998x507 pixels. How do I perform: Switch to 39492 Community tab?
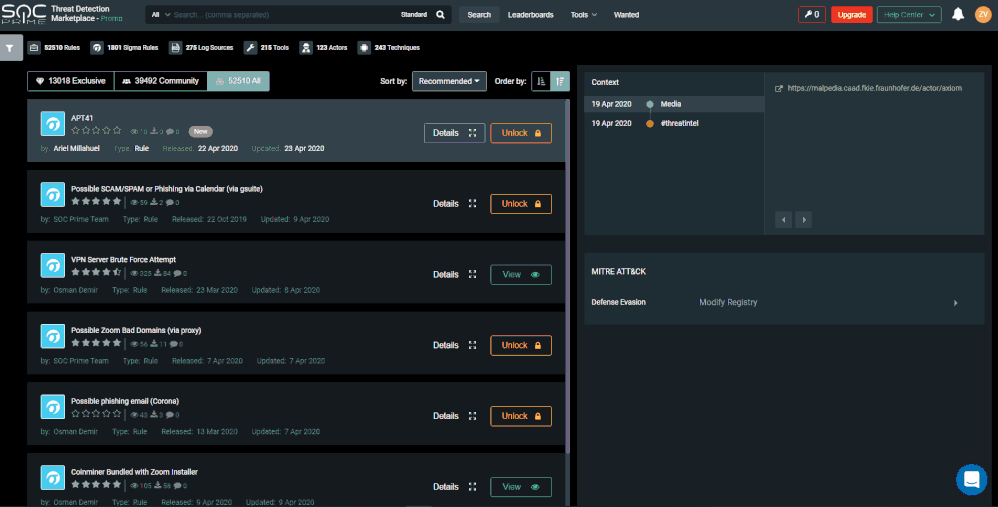160,81
